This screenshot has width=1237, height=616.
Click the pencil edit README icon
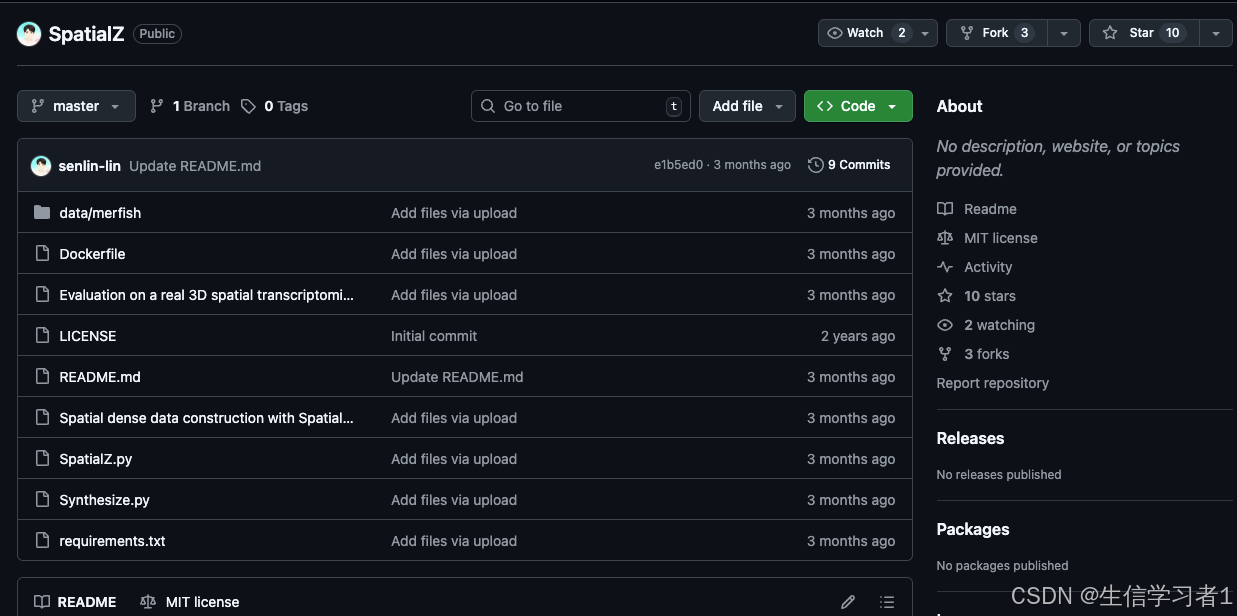tap(848, 602)
